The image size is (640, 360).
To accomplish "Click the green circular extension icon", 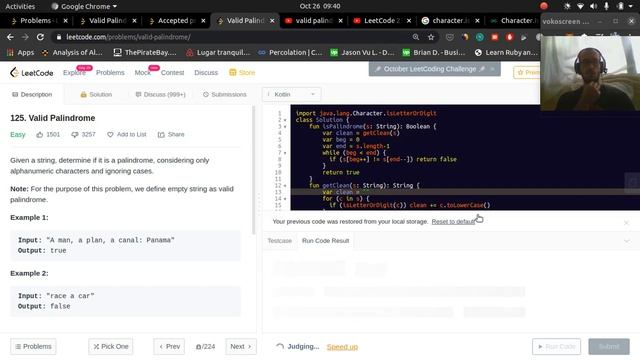I will (x=480, y=37).
